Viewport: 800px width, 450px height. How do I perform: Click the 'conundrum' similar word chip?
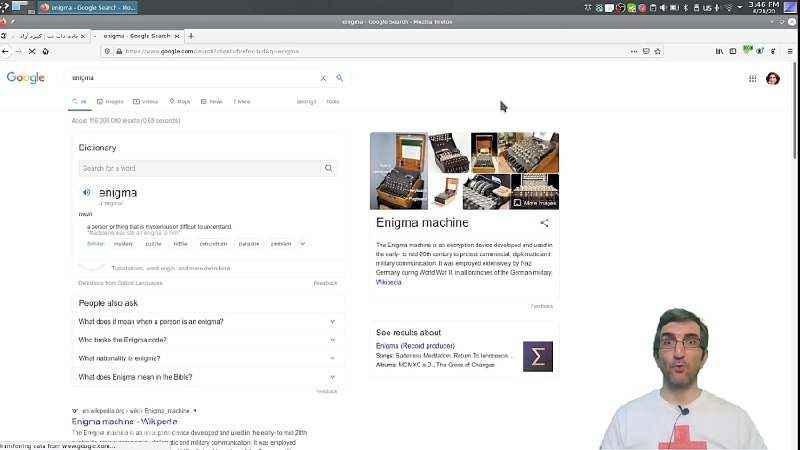(213, 244)
